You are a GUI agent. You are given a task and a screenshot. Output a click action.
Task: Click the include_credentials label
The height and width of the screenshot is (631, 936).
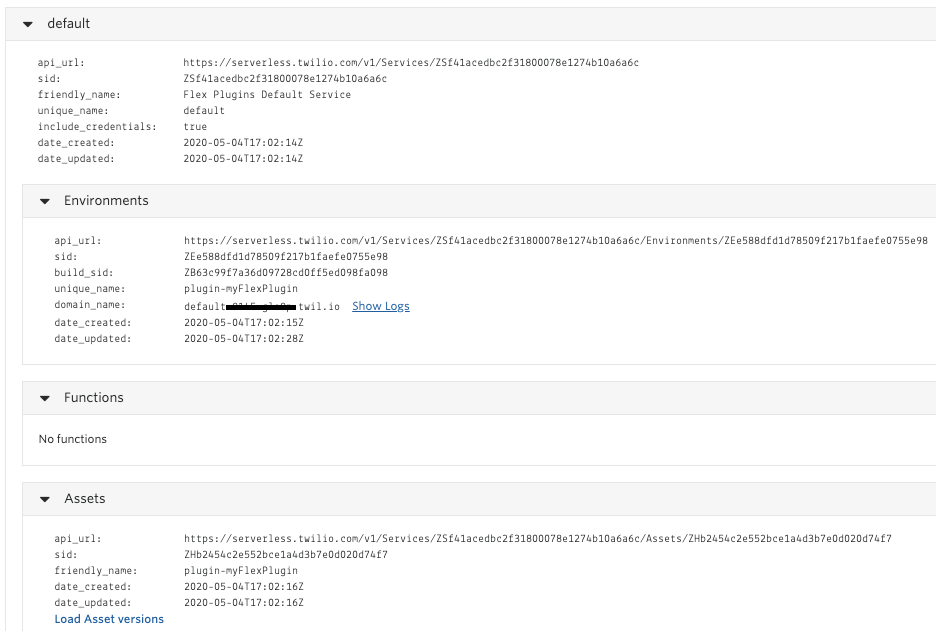pyautogui.click(x=97, y=127)
